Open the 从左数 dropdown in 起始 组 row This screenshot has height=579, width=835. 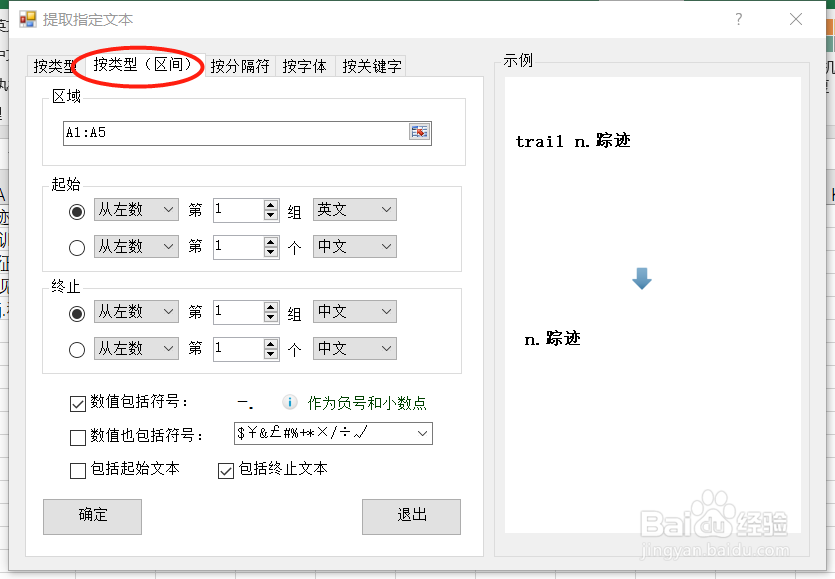click(x=136, y=210)
